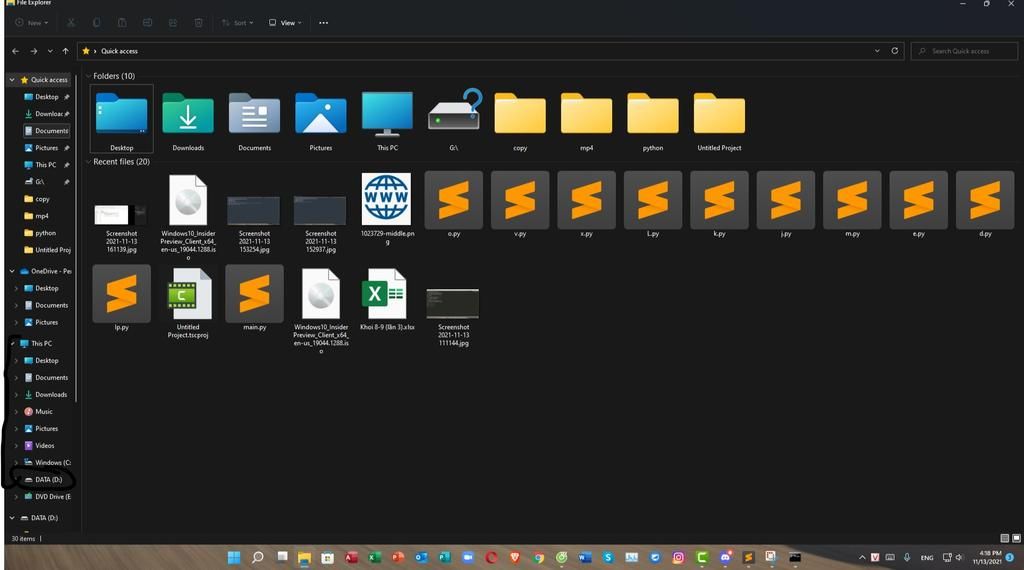The height and width of the screenshot is (570, 1024).
Task: Select Screenshot 2021-11-13 161139.jpg thumbnail
Action: (121, 215)
